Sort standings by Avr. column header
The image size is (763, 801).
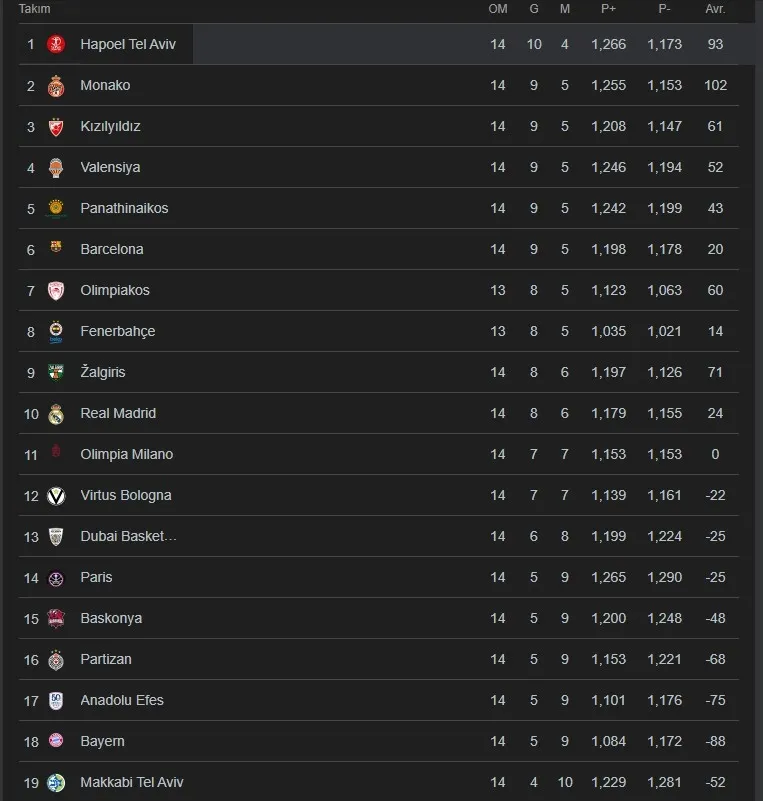coord(715,9)
